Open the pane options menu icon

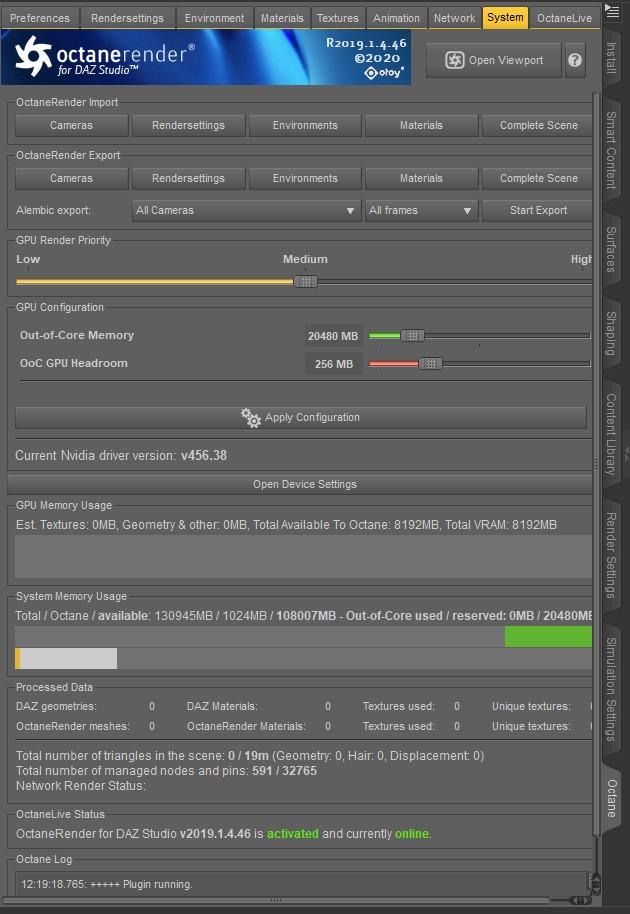click(x=612, y=11)
